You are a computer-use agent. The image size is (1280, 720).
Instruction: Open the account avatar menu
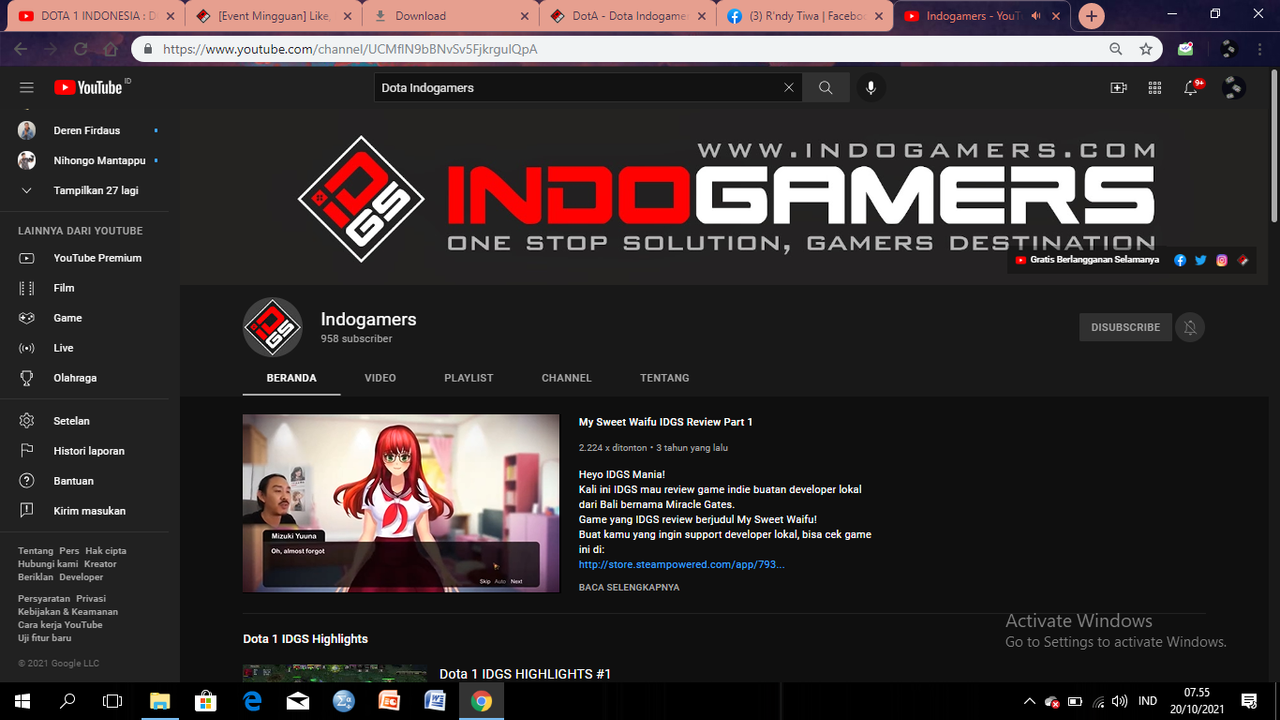[x=1233, y=88]
